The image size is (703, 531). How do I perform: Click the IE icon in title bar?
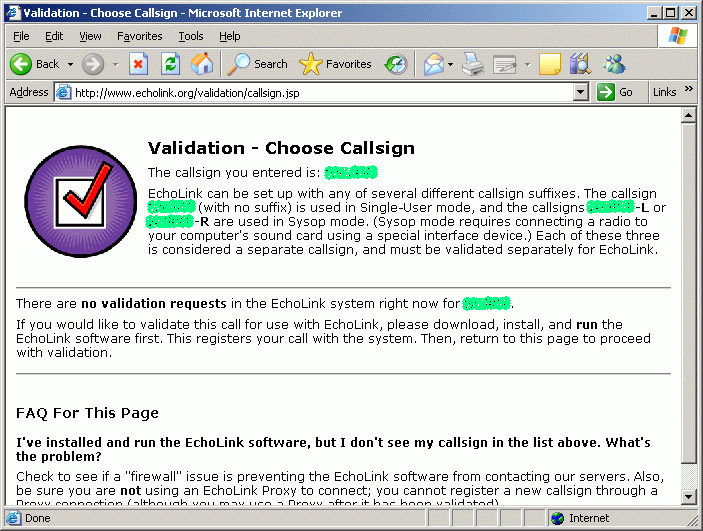[13, 13]
